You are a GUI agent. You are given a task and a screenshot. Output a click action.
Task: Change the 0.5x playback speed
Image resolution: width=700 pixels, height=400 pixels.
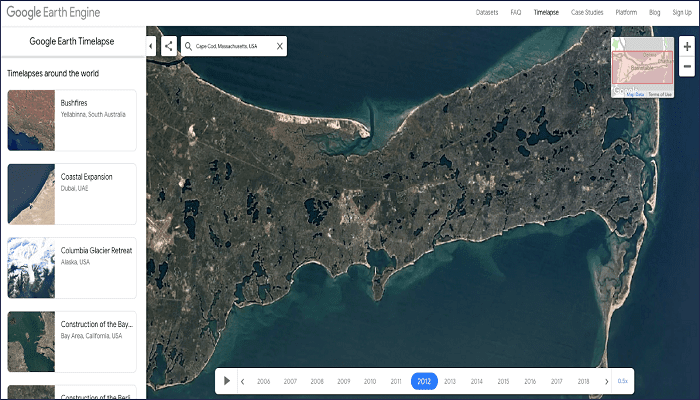click(623, 381)
